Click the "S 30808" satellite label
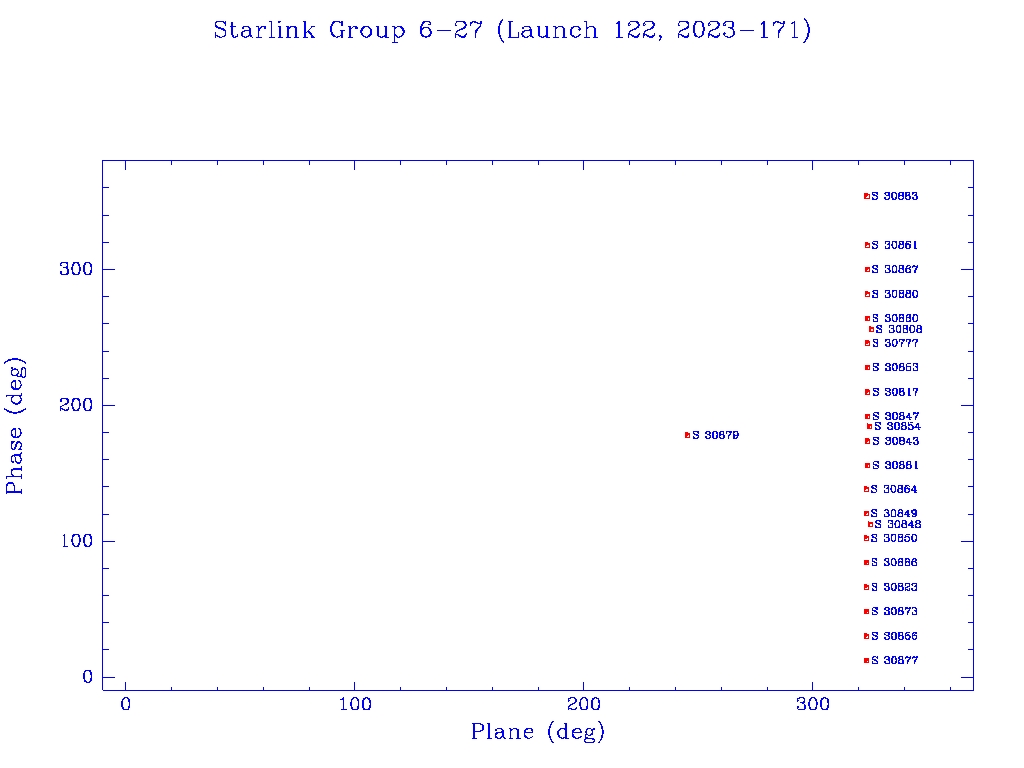The image size is (1024, 768). tap(899, 329)
